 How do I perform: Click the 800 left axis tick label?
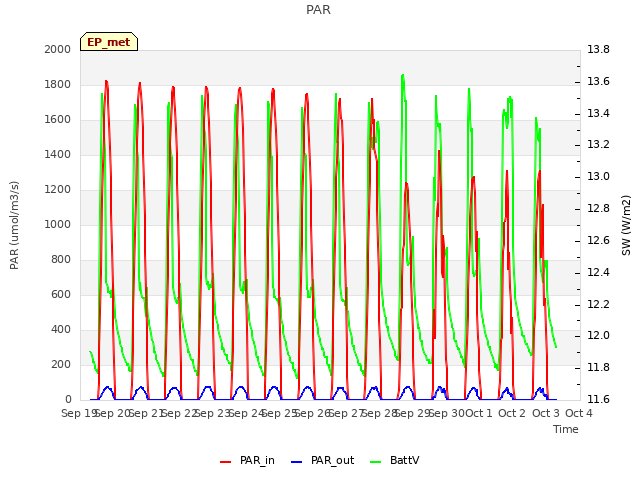(61, 260)
